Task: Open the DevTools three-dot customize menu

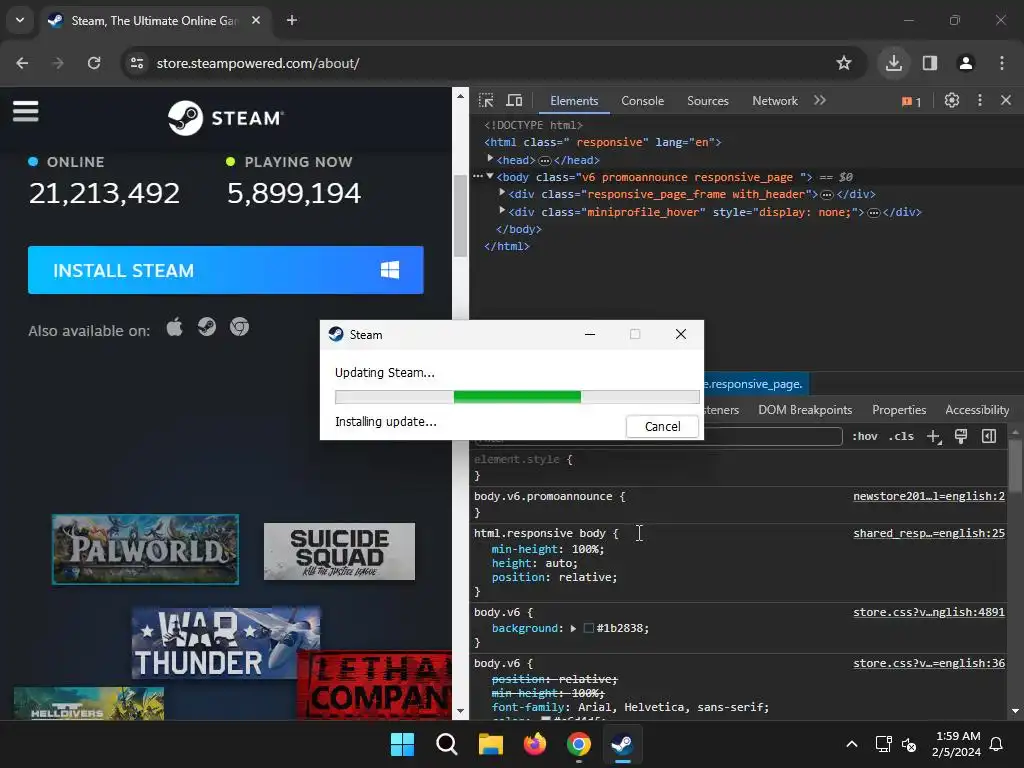Action: pos(980,101)
